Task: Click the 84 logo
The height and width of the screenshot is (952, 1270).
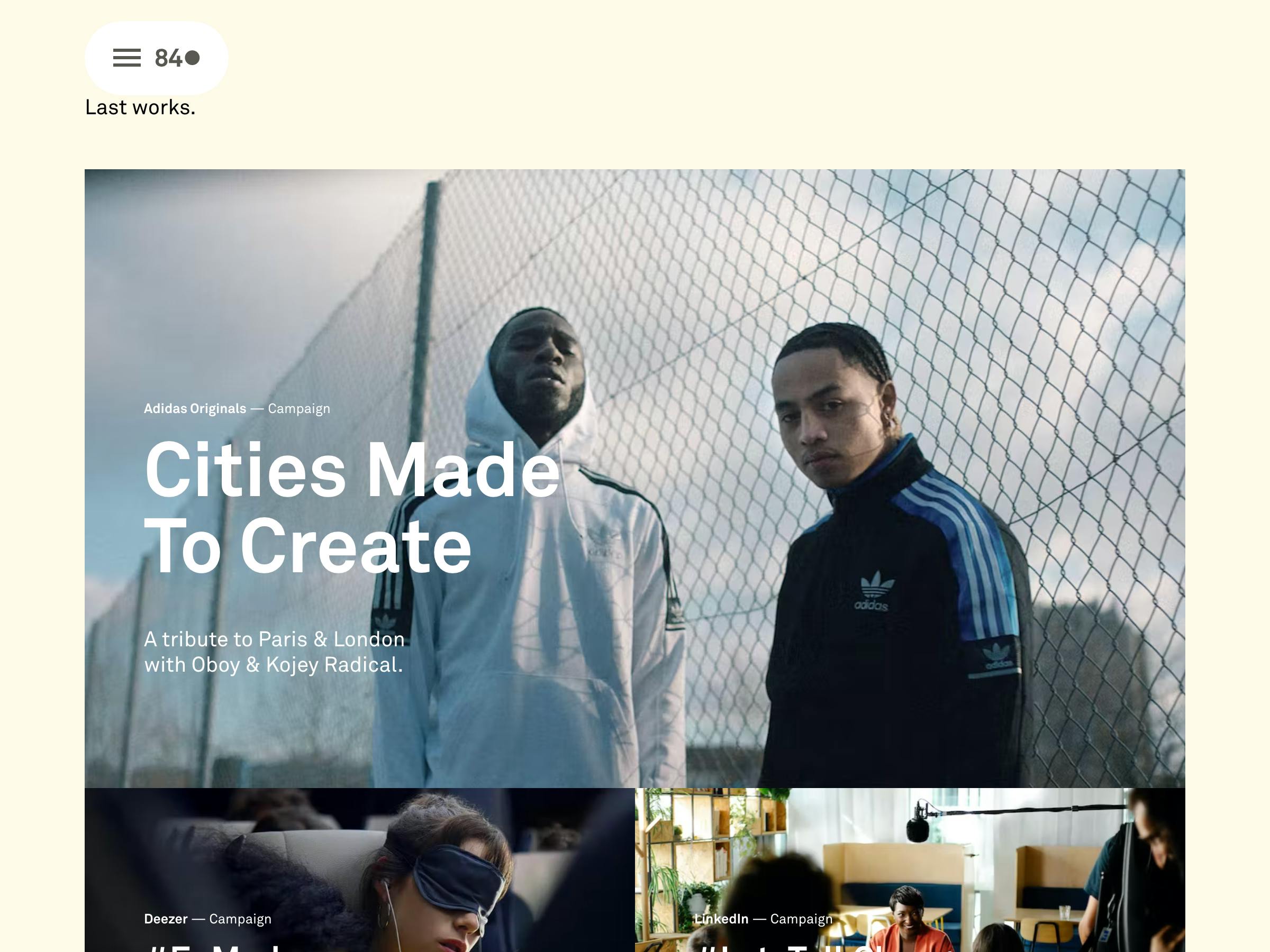Action: coord(177,58)
